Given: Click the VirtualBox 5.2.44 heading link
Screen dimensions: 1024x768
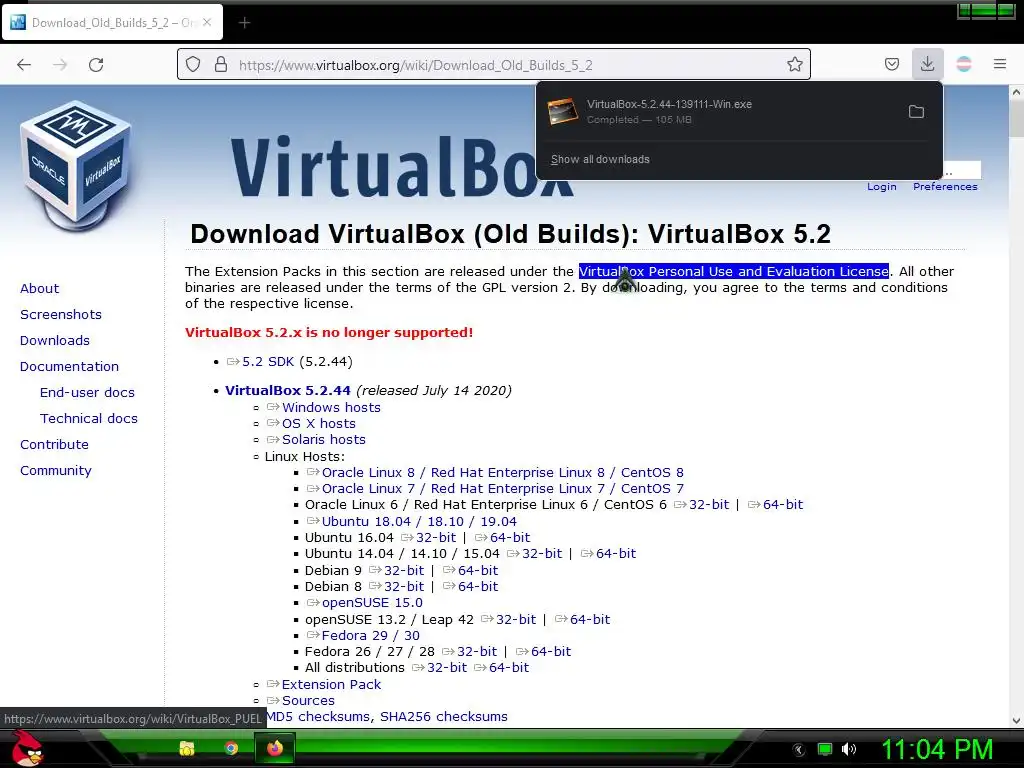Looking at the screenshot, I should (x=288, y=391).
